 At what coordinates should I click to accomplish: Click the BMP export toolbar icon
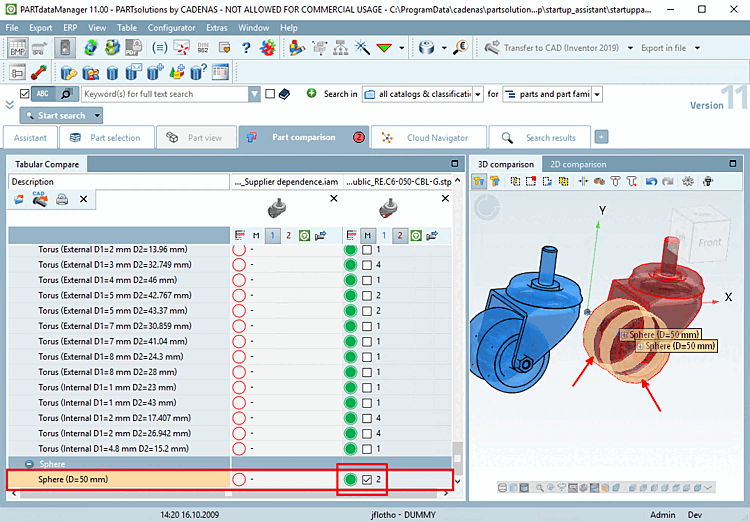click(19, 47)
